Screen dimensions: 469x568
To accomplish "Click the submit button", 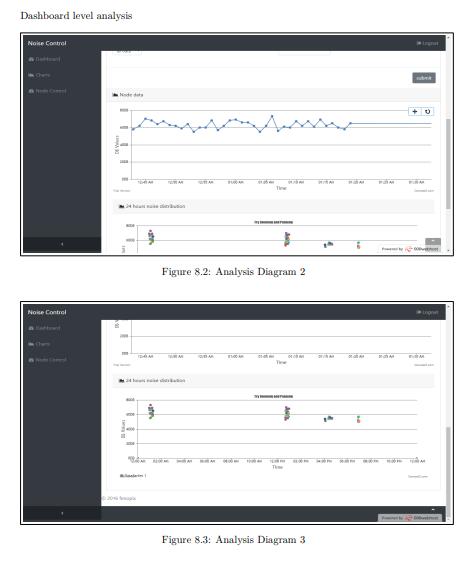I will point(424,78).
